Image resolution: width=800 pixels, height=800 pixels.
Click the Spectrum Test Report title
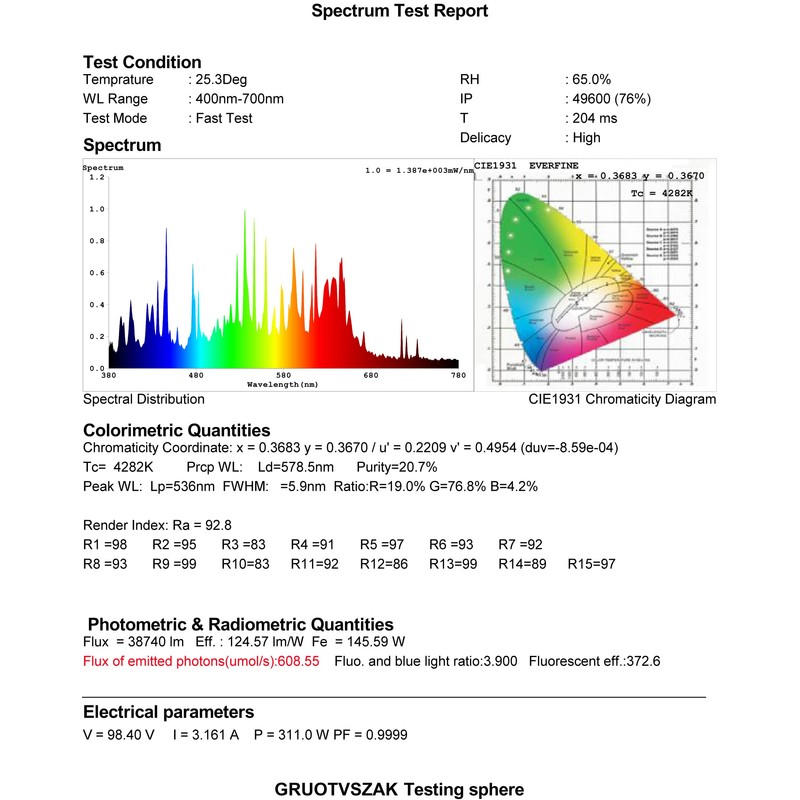point(399,11)
